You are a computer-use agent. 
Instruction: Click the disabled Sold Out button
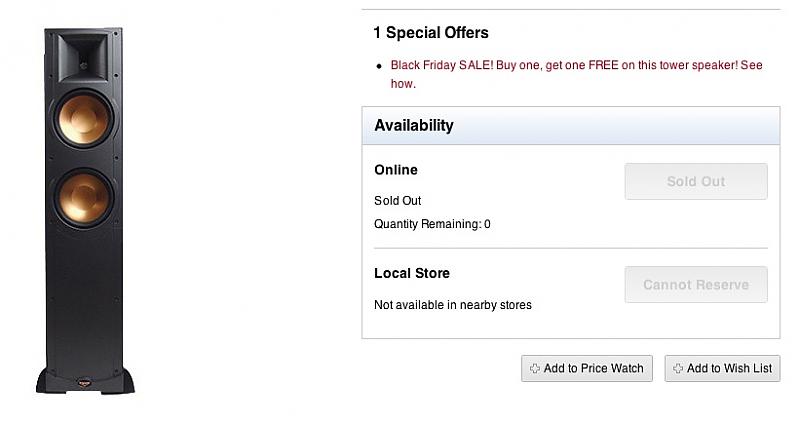click(x=696, y=182)
